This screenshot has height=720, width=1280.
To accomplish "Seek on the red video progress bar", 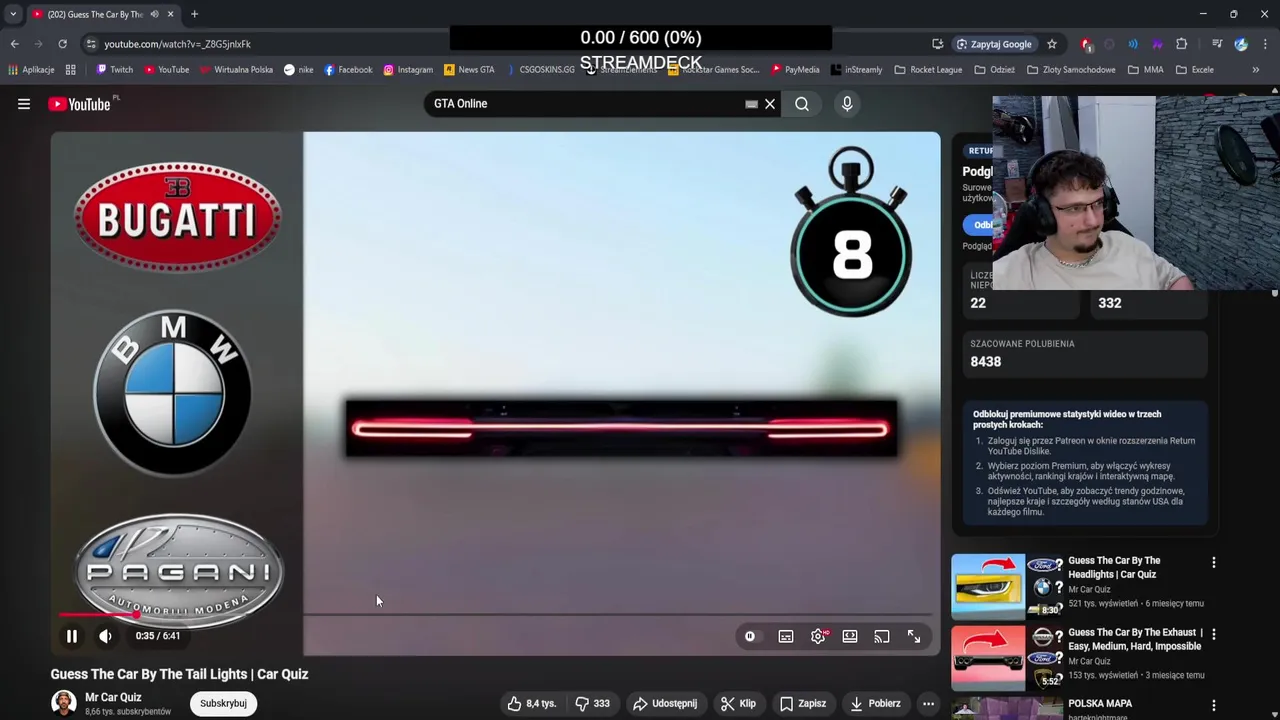I will 495,615.
